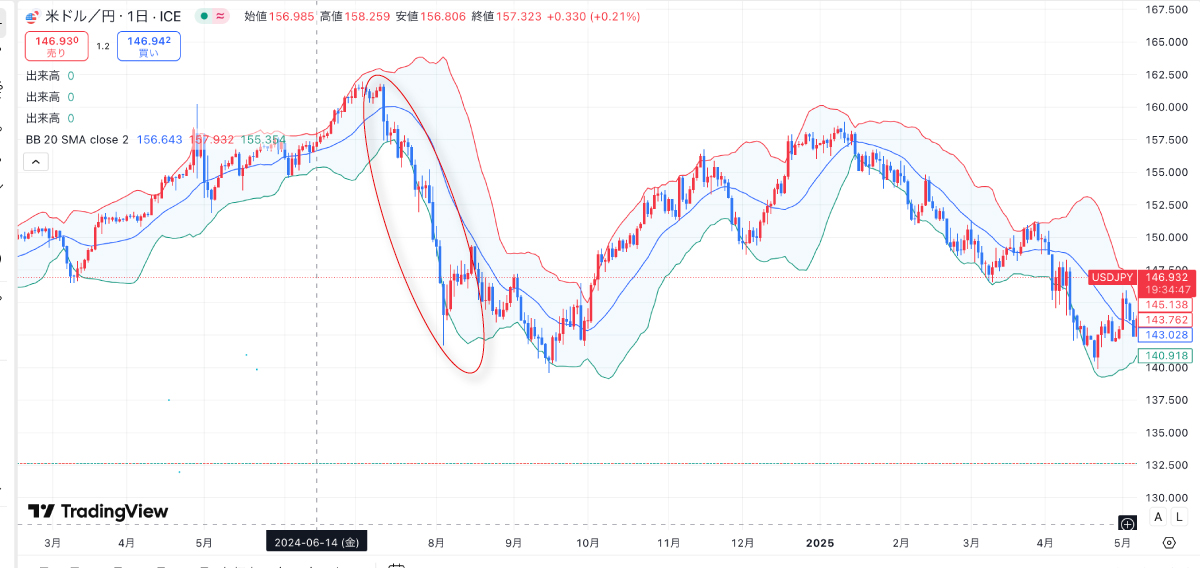
Task: Click the green price tag 140.918
Action: point(1166,355)
